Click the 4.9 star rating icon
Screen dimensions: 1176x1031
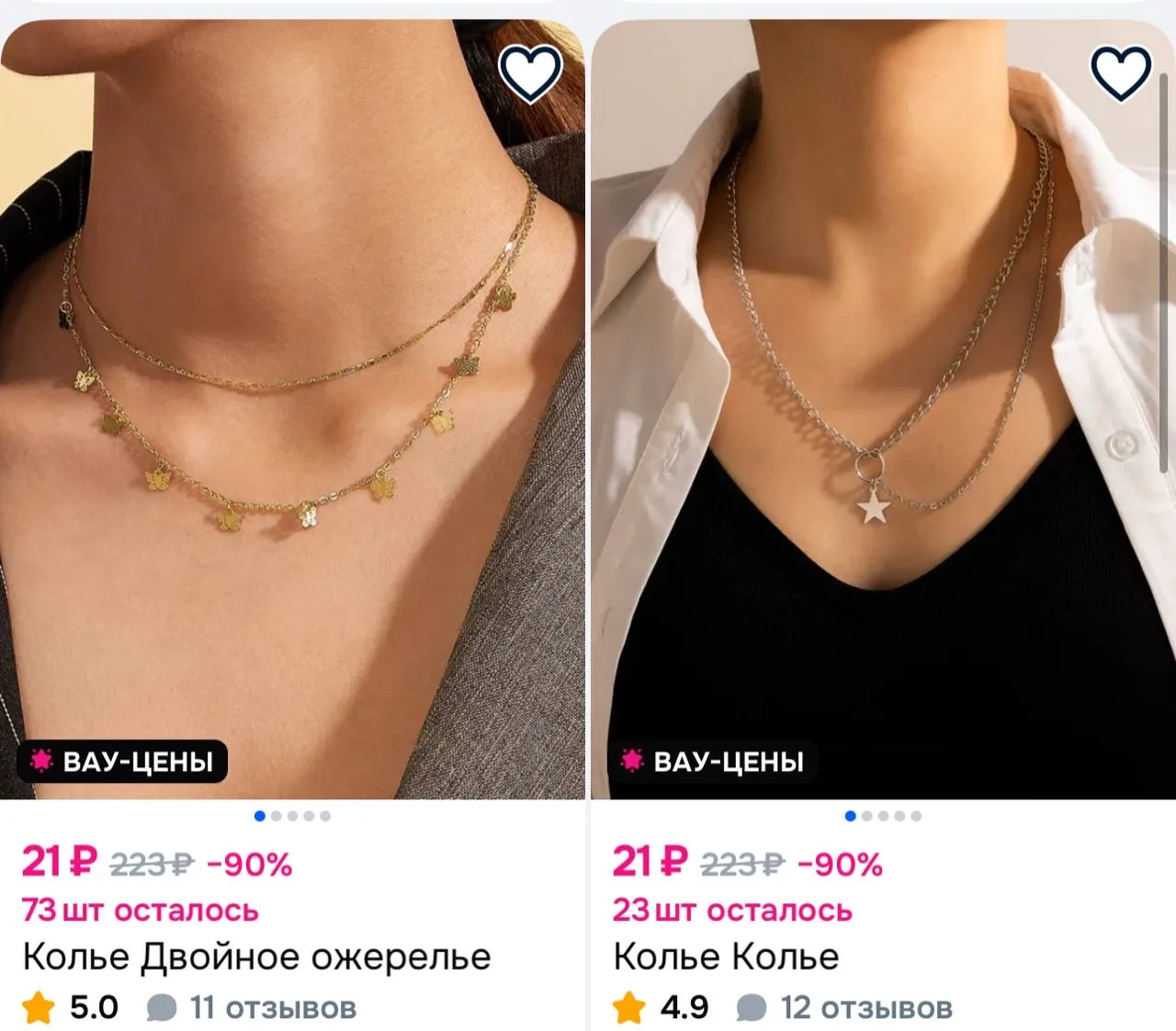pos(629,1007)
